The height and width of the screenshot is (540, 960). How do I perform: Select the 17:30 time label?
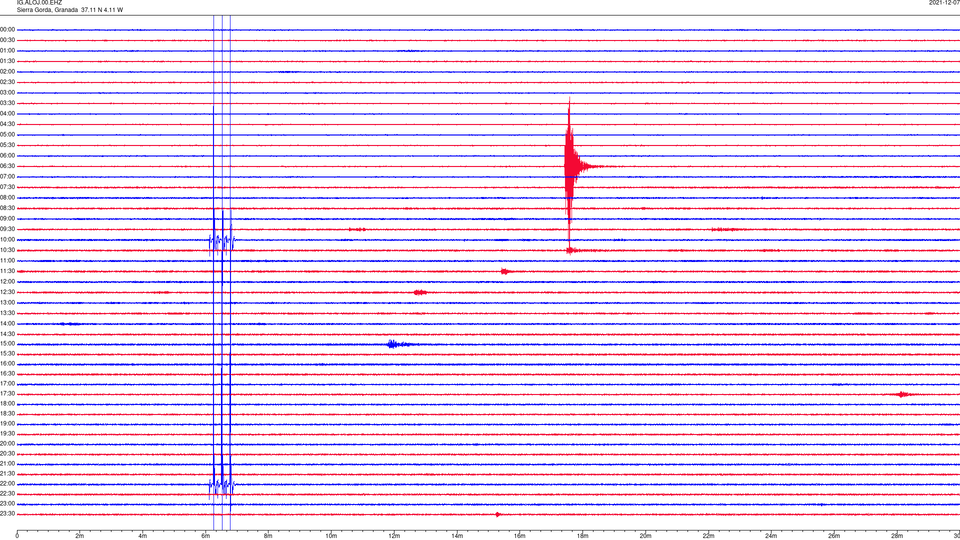coord(8,394)
